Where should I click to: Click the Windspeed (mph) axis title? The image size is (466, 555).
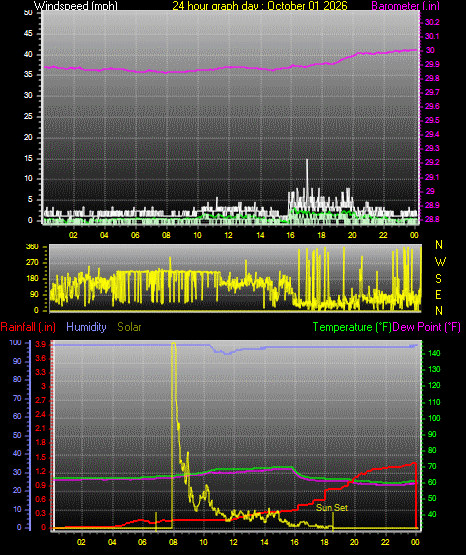tap(76, 6)
